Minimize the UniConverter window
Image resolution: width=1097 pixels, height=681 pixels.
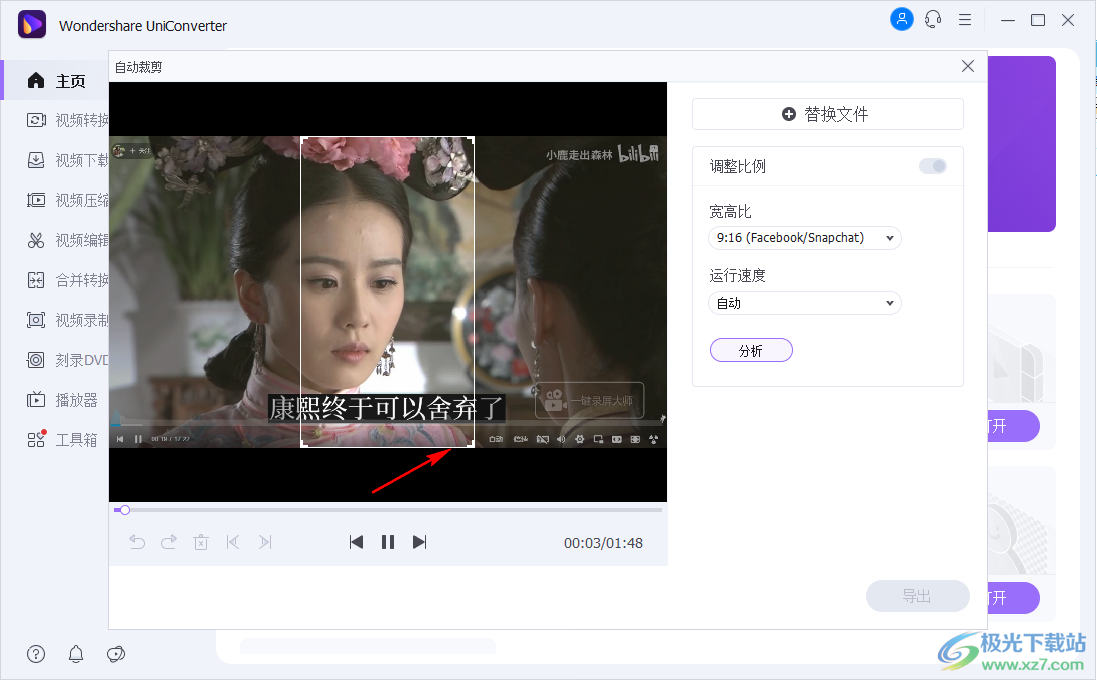click(x=1007, y=20)
